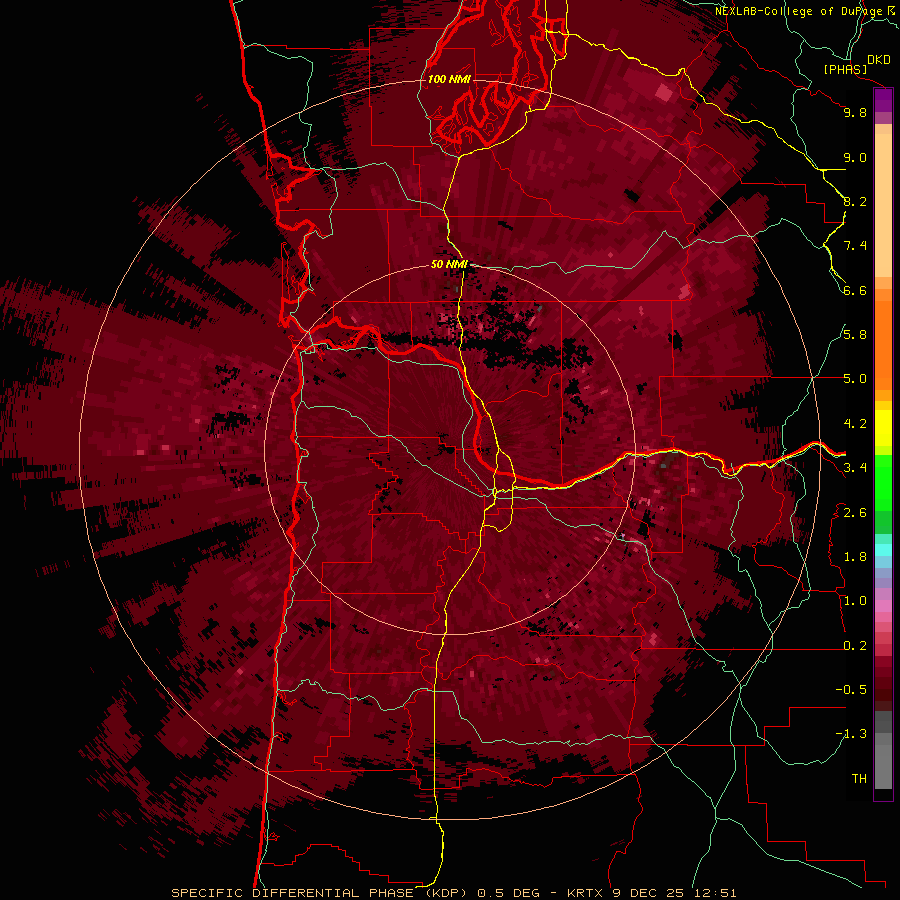The width and height of the screenshot is (900, 900).
Task: Click the orange segment of the color bar
Action: coord(883,344)
